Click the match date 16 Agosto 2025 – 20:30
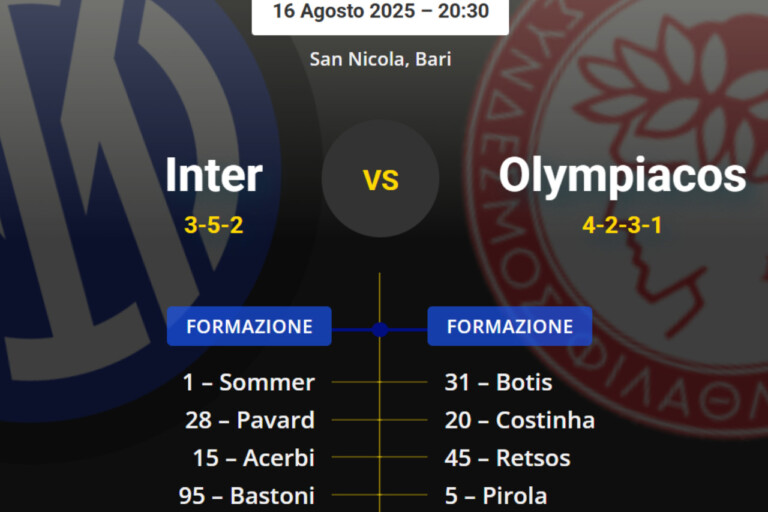Image resolution: width=768 pixels, height=512 pixels. (x=380, y=11)
